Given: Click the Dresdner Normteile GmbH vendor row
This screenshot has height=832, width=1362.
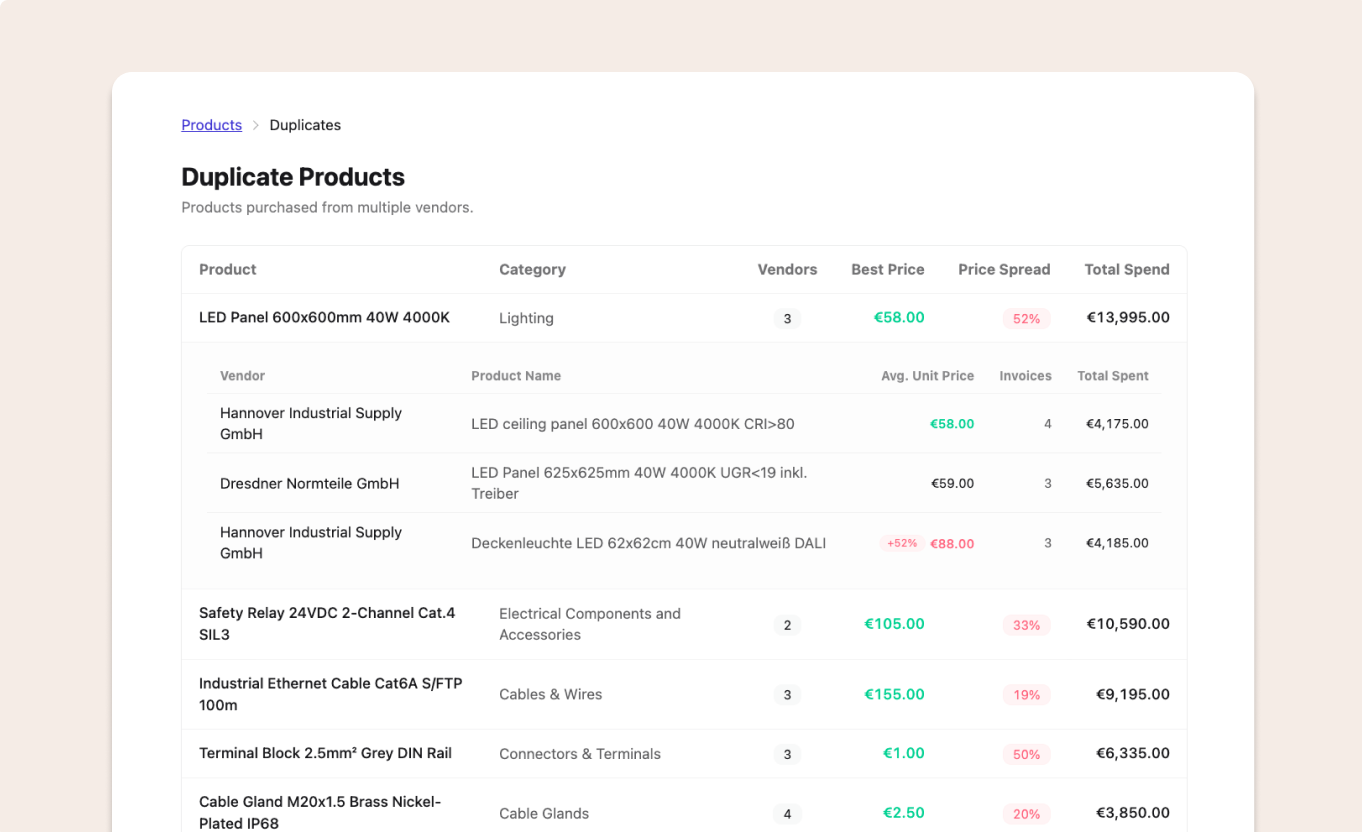Looking at the screenshot, I should point(309,484).
